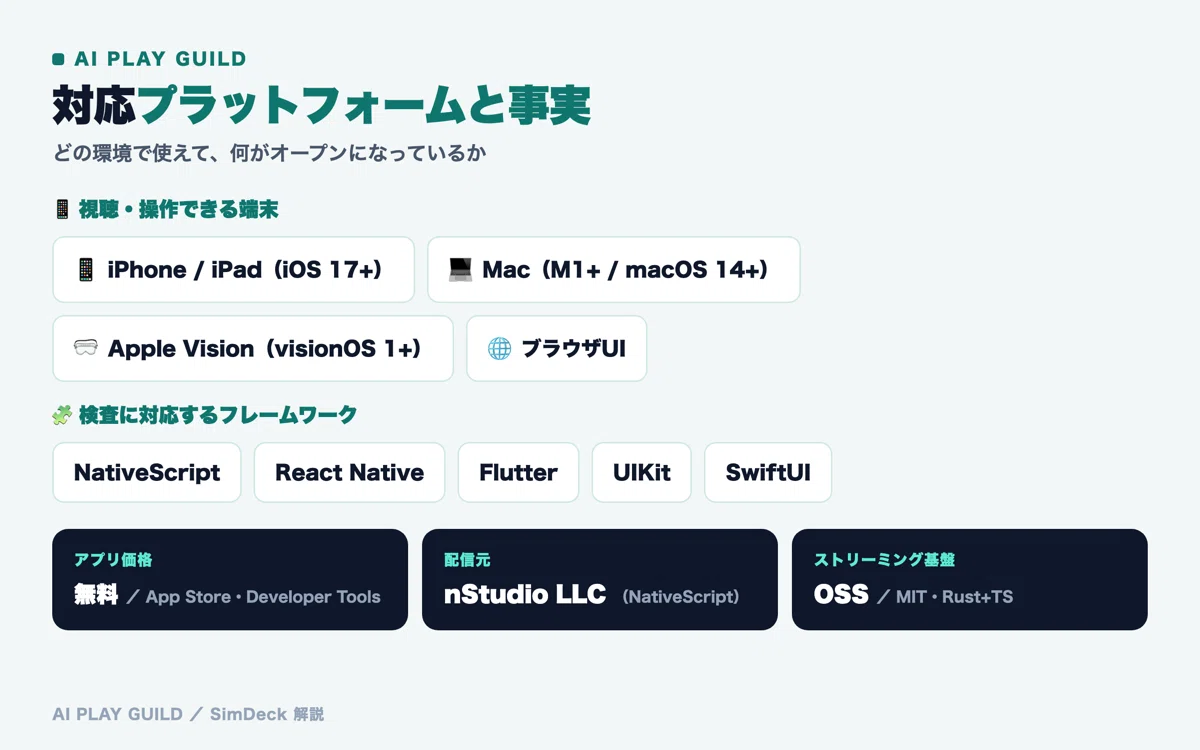This screenshot has height=750, width=1200.
Task: Choose the React Native framework chip
Action: click(x=349, y=473)
